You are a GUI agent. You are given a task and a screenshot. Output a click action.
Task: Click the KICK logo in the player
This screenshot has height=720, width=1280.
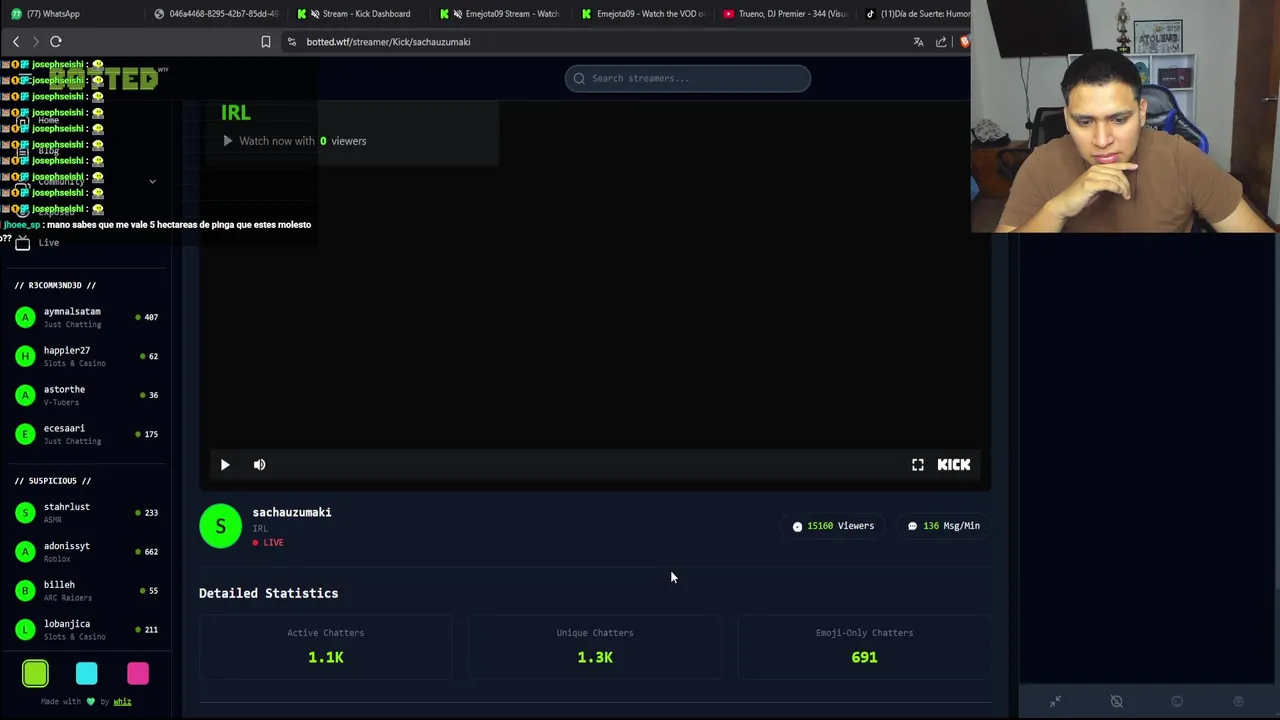point(954,464)
